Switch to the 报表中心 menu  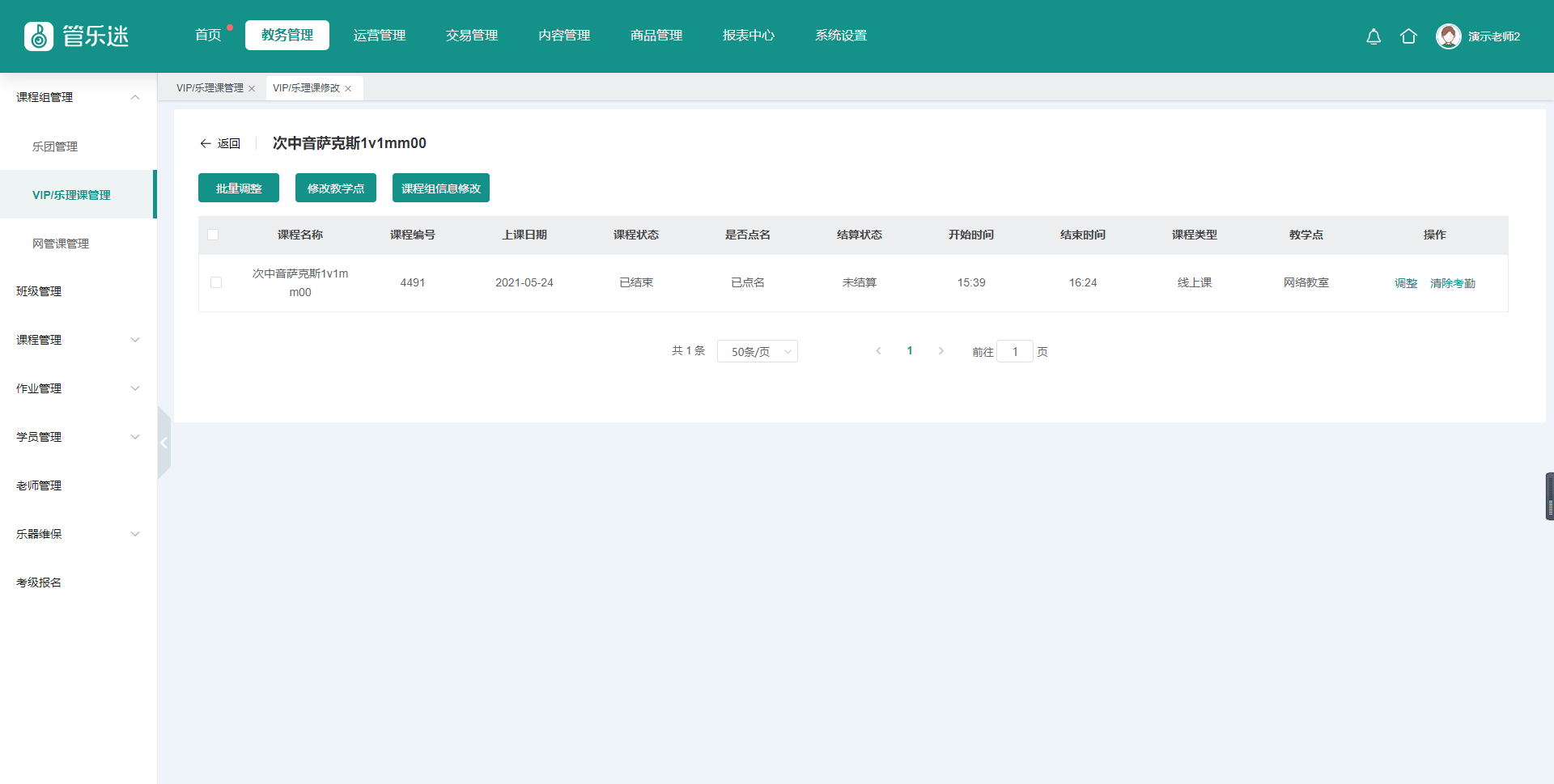click(749, 36)
